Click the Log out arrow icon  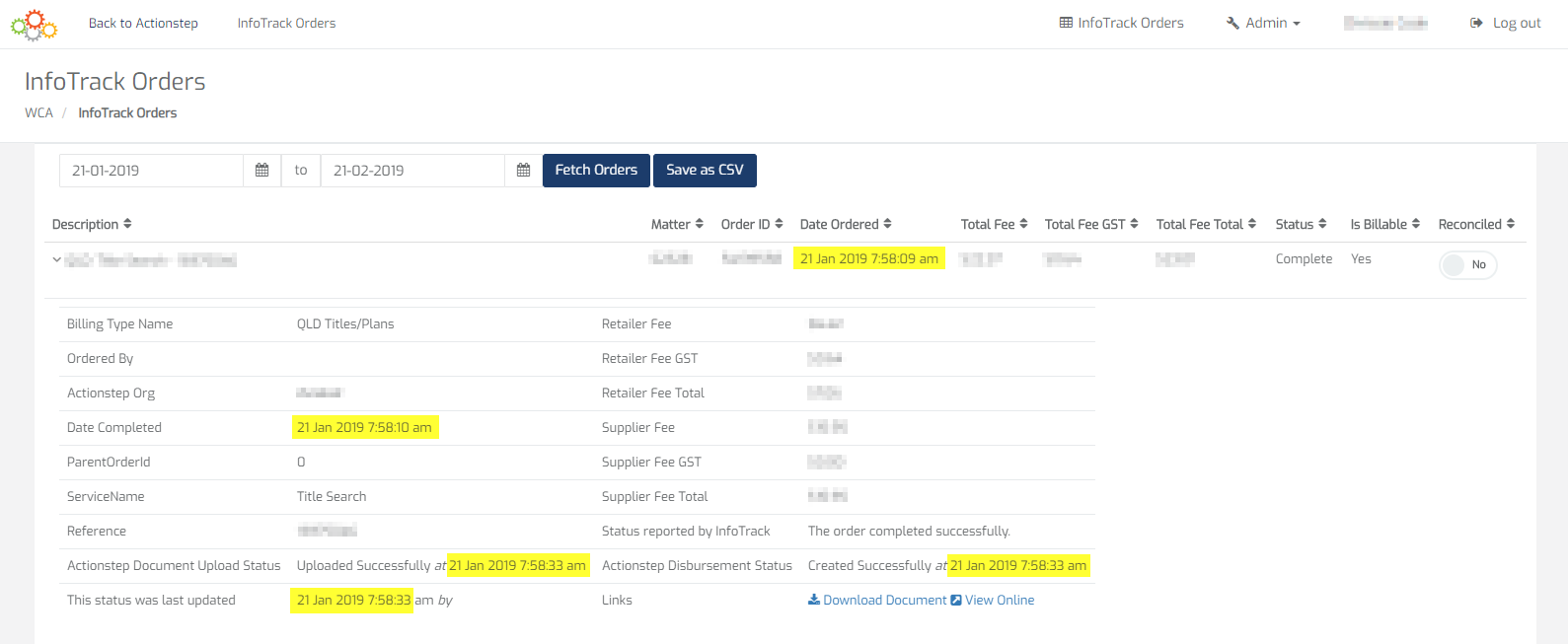1476,23
